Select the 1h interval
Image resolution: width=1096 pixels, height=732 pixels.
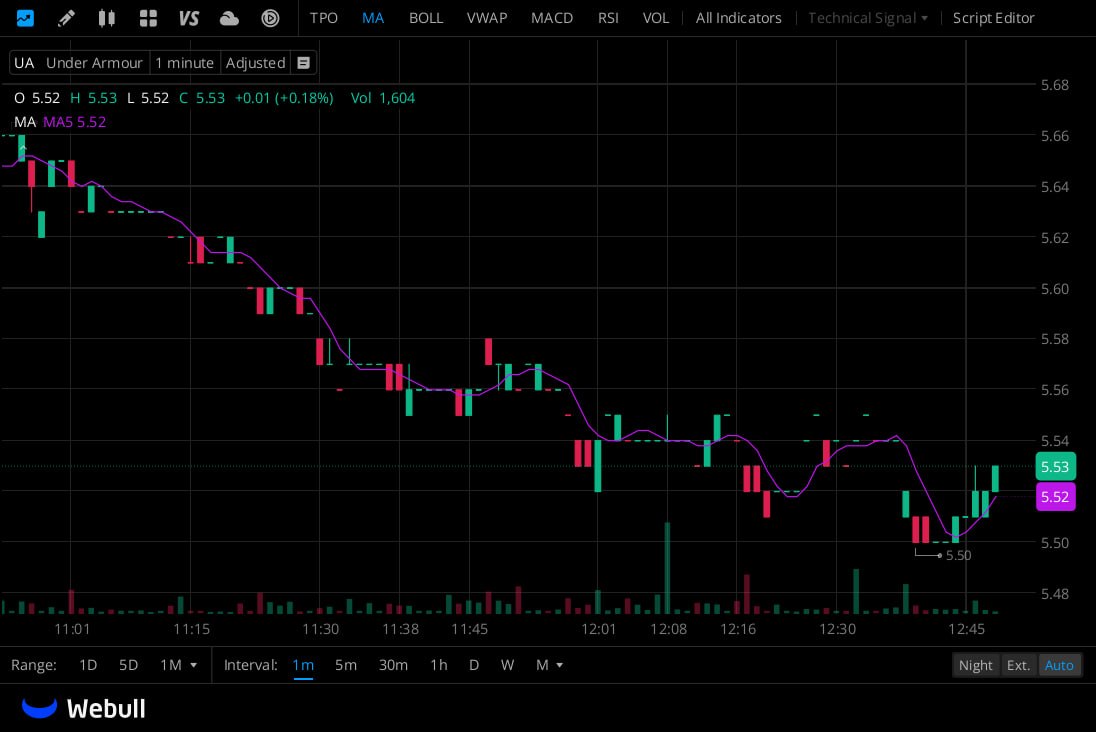[439, 665]
